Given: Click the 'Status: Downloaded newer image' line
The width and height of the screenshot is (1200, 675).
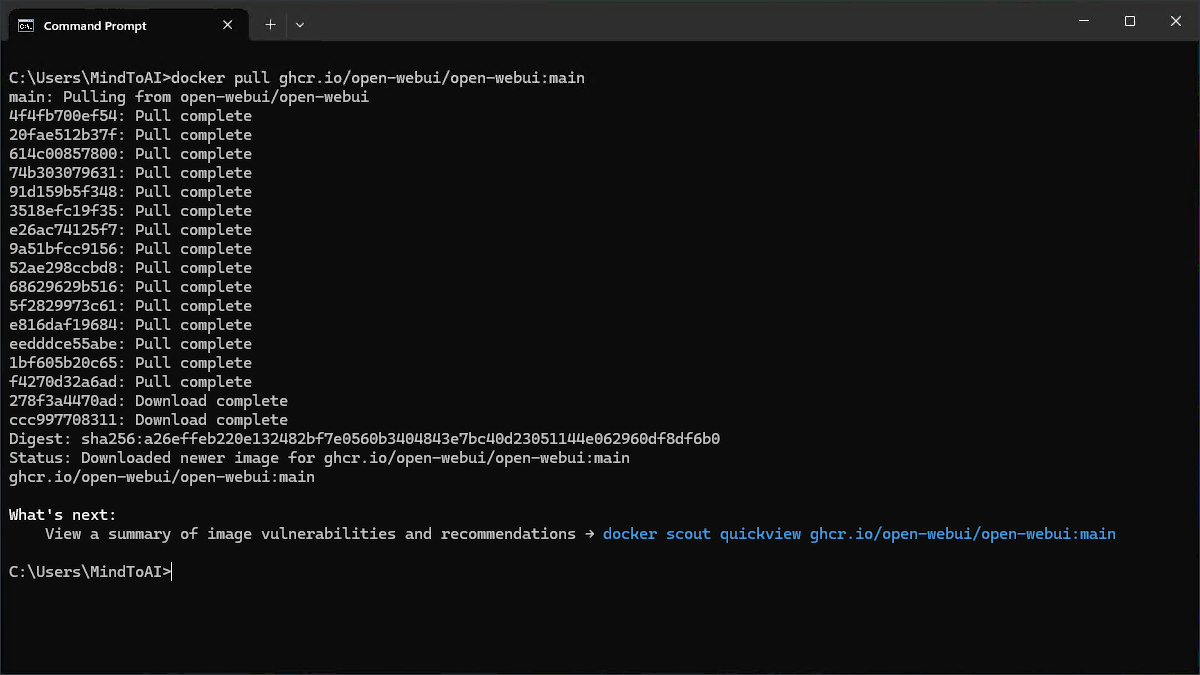Looking at the screenshot, I should point(320,458).
